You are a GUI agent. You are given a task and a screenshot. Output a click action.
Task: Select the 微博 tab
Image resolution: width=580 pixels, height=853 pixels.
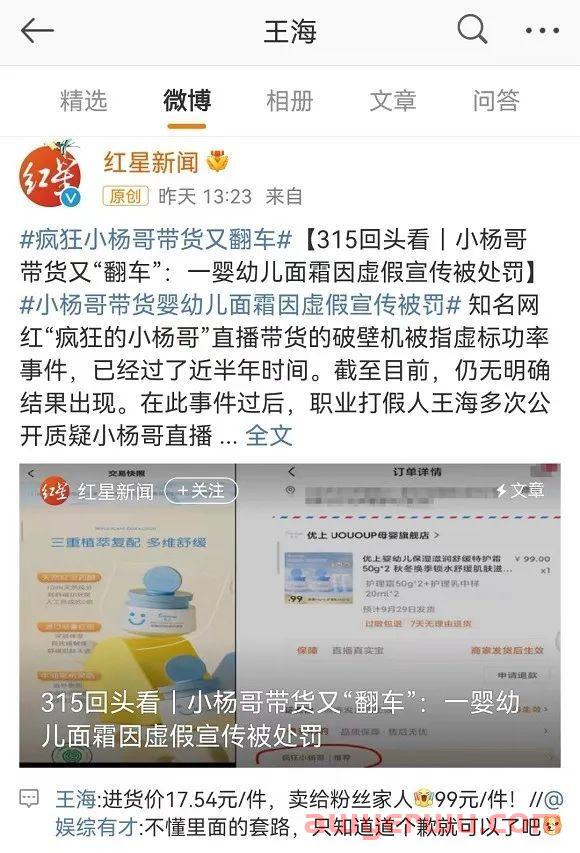187,101
